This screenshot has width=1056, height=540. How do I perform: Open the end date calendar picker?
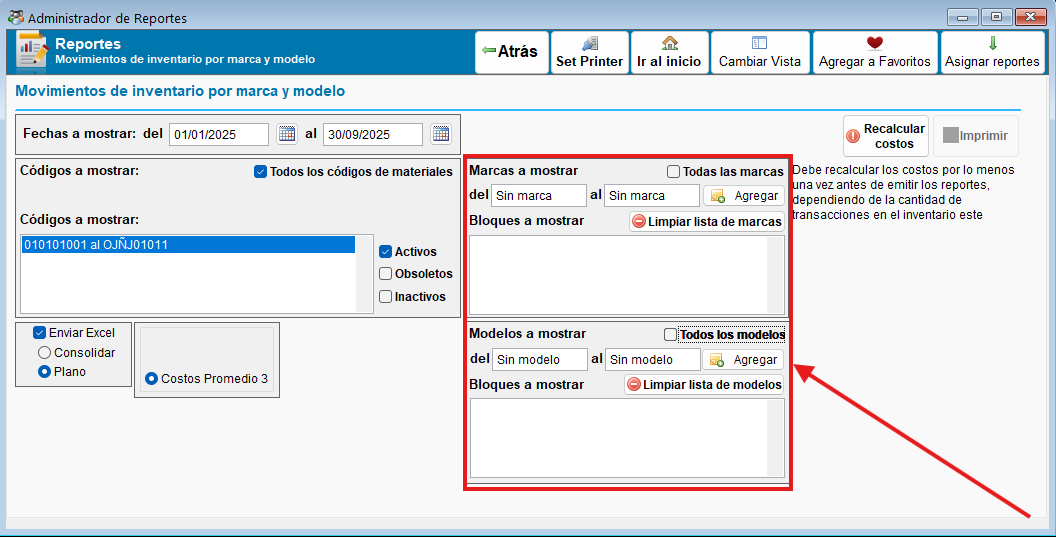(x=441, y=134)
